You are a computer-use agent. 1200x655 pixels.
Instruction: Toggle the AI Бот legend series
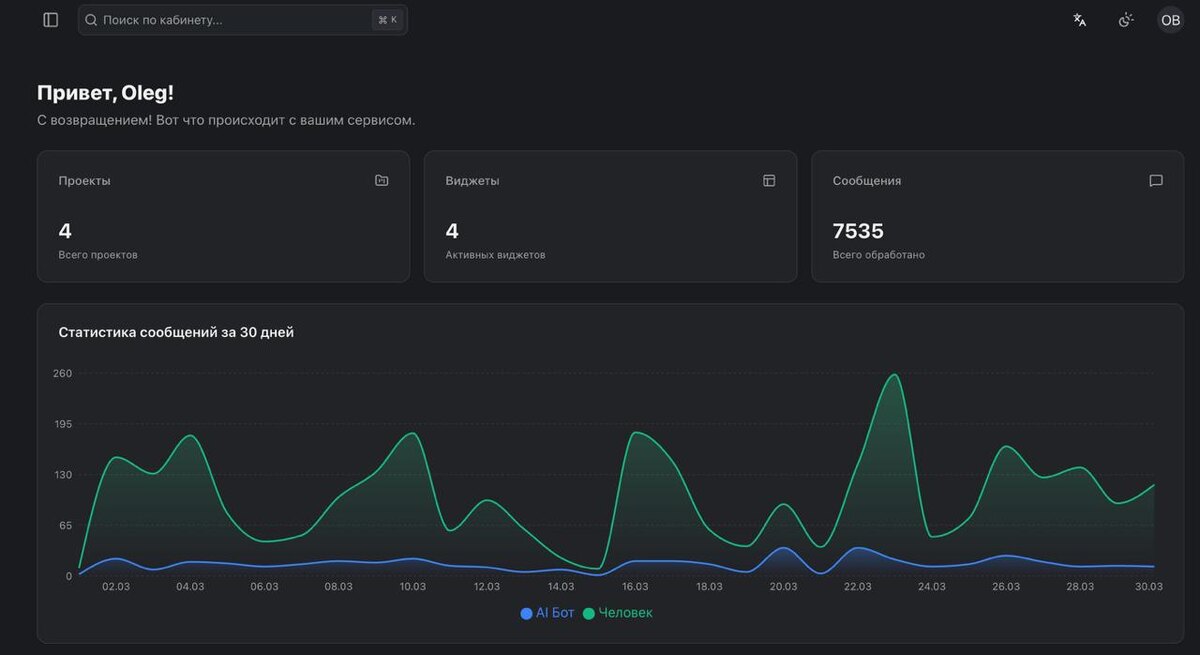[x=547, y=613]
